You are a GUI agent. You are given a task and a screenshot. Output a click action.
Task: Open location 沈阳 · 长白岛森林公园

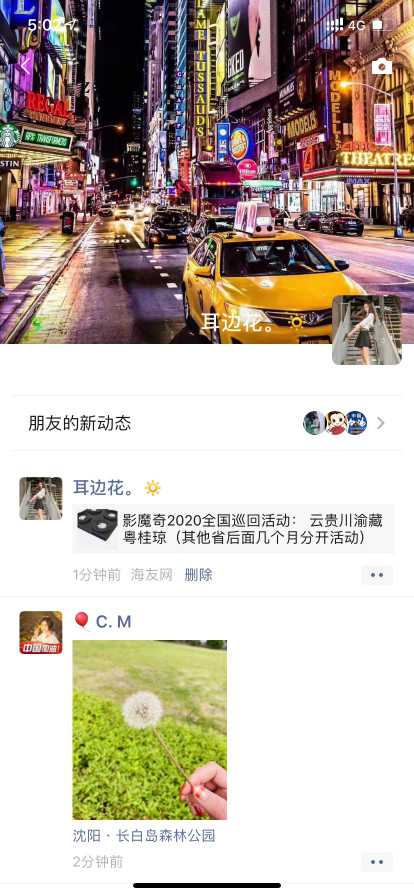click(x=144, y=836)
